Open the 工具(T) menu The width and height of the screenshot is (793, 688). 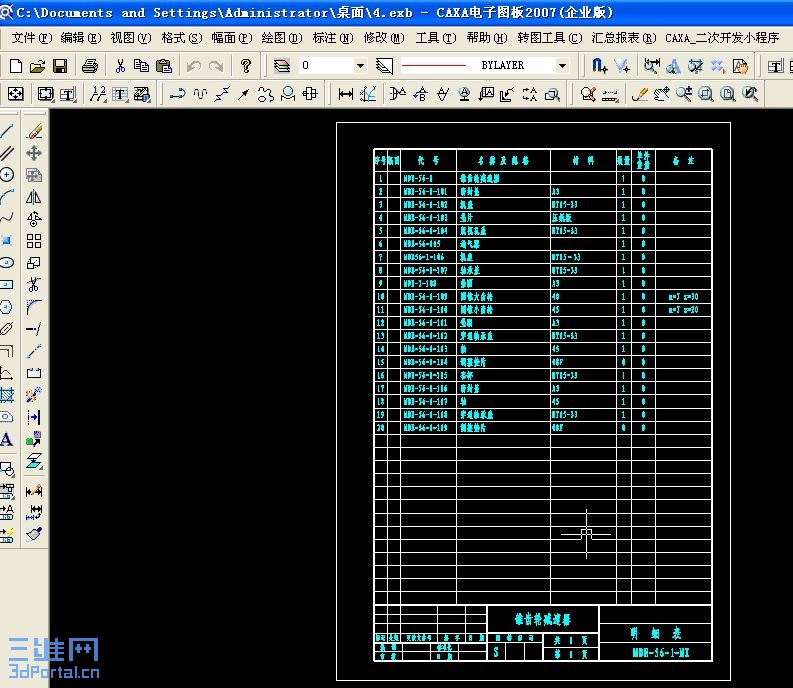(x=436, y=38)
